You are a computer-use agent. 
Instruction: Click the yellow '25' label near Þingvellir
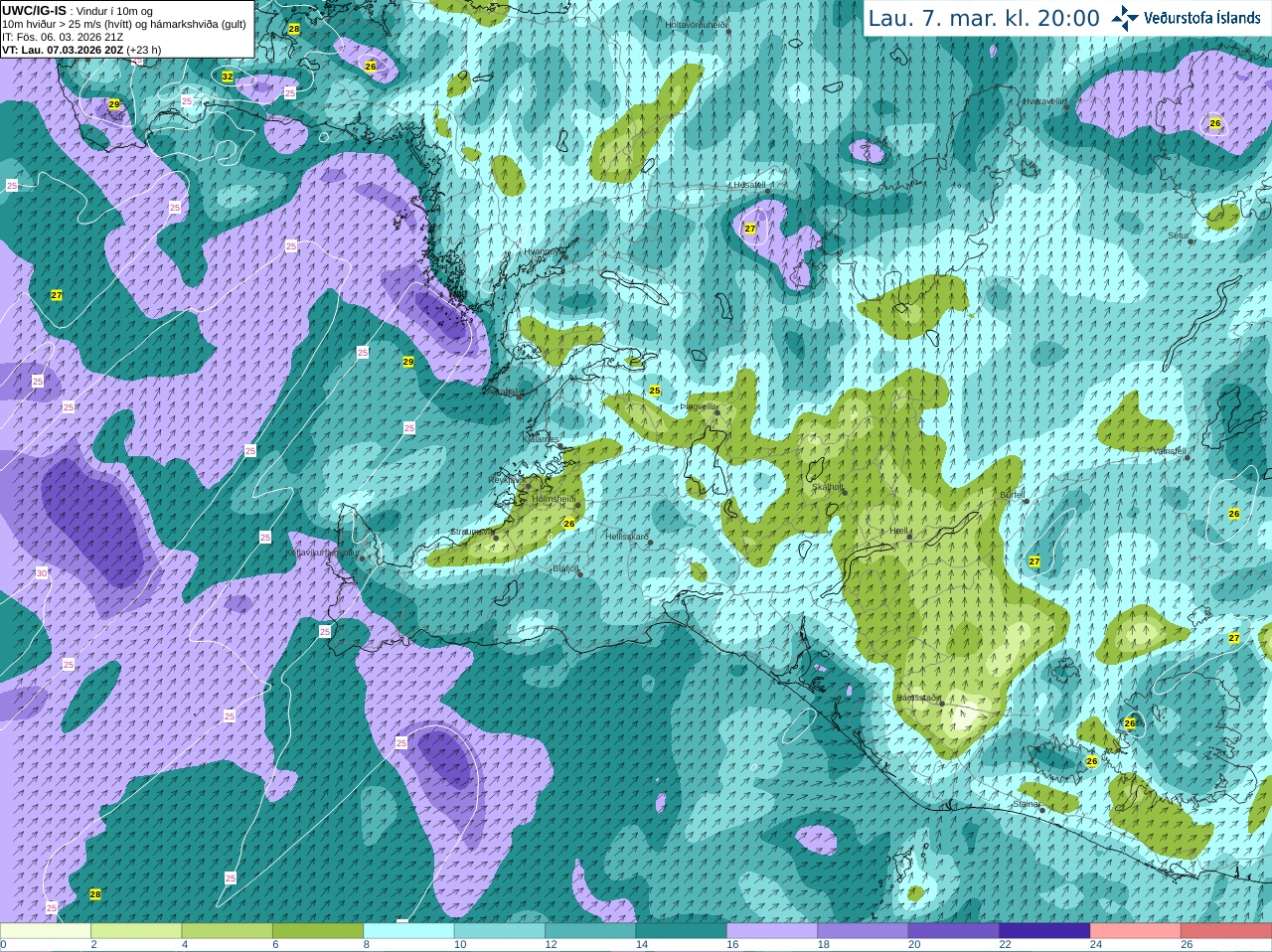click(x=655, y=391)
